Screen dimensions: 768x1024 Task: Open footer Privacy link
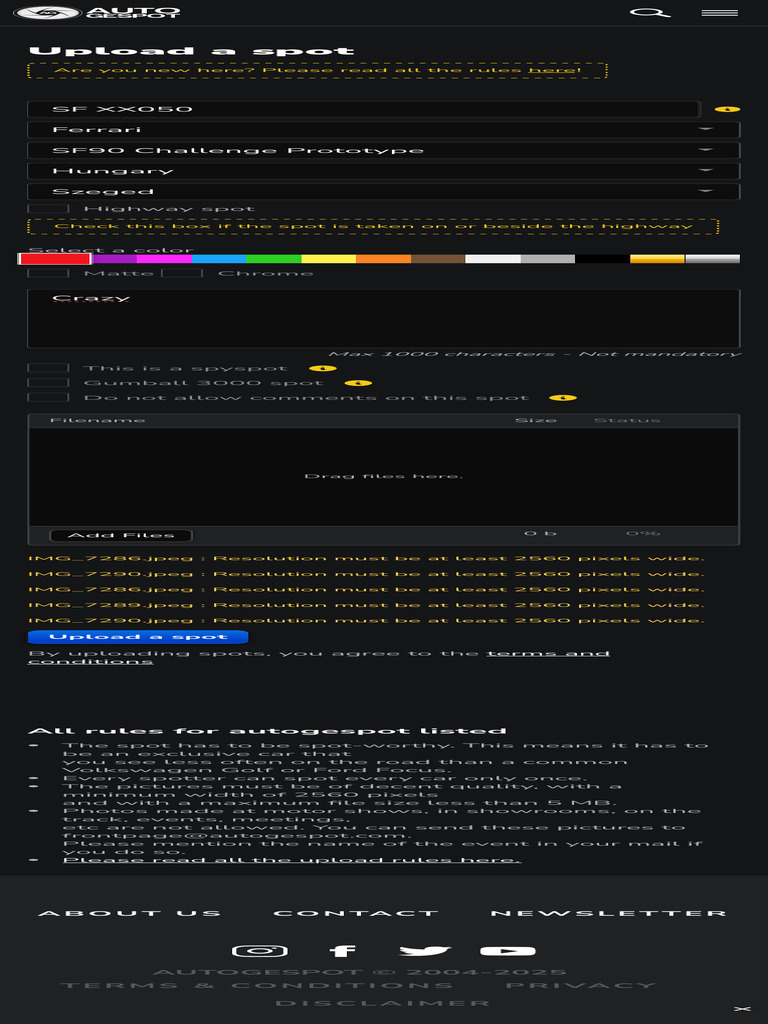[x=581, y=985]
